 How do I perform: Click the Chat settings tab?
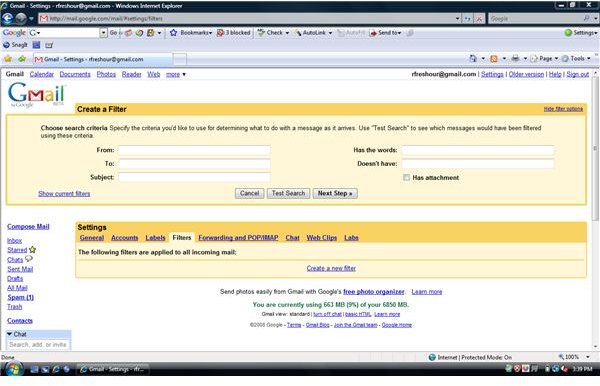point(292,238)
